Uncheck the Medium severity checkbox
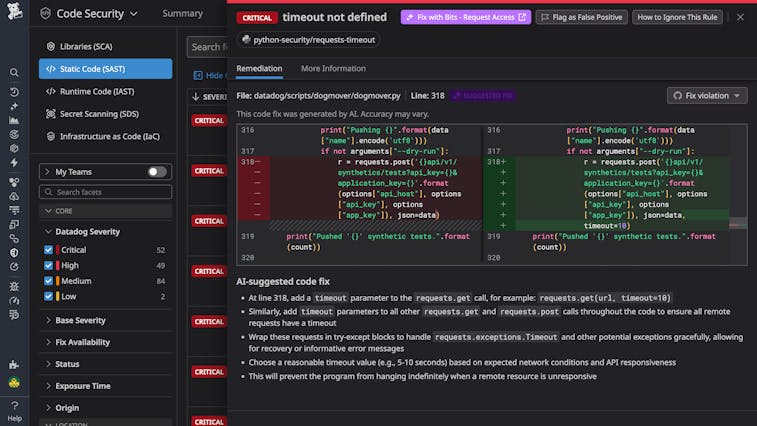 pyautogui.click(x=49, y=281)
